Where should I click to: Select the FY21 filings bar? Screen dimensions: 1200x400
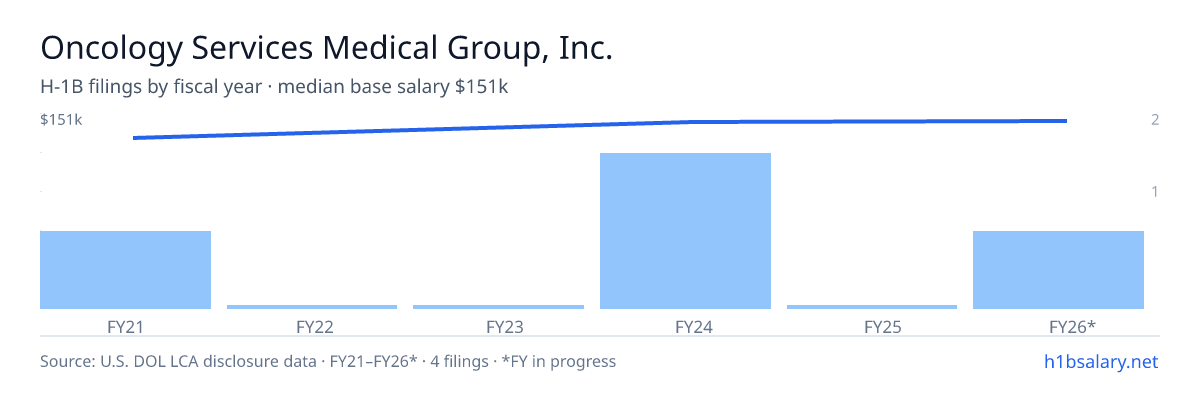(125, 270)
